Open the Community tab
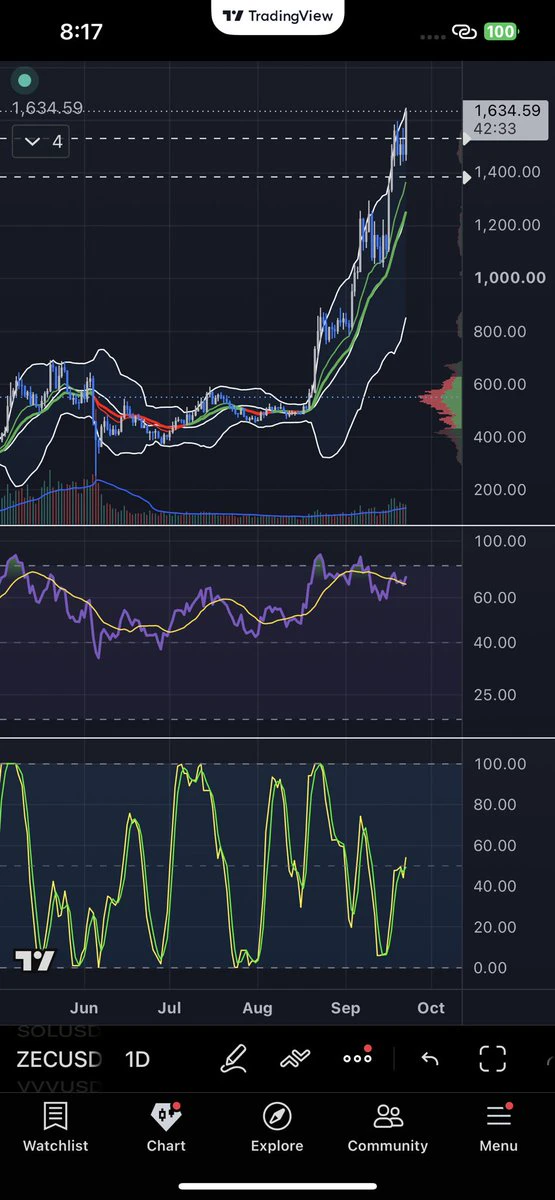 (387, 1127)
